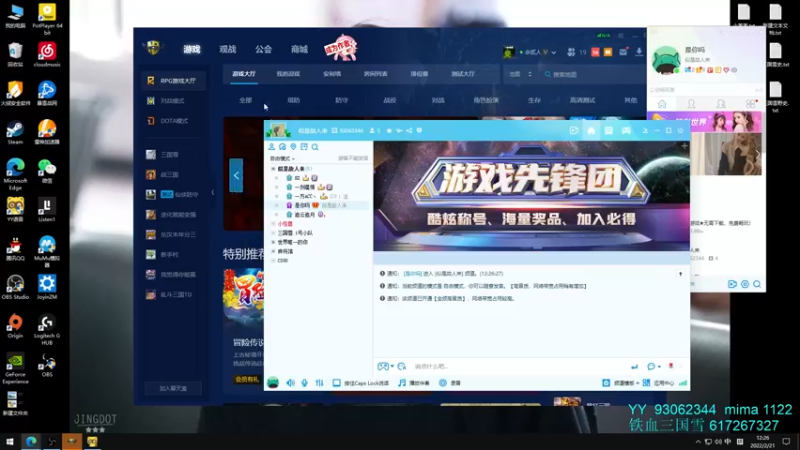Click the map search field in game platform

pos(592,74)
